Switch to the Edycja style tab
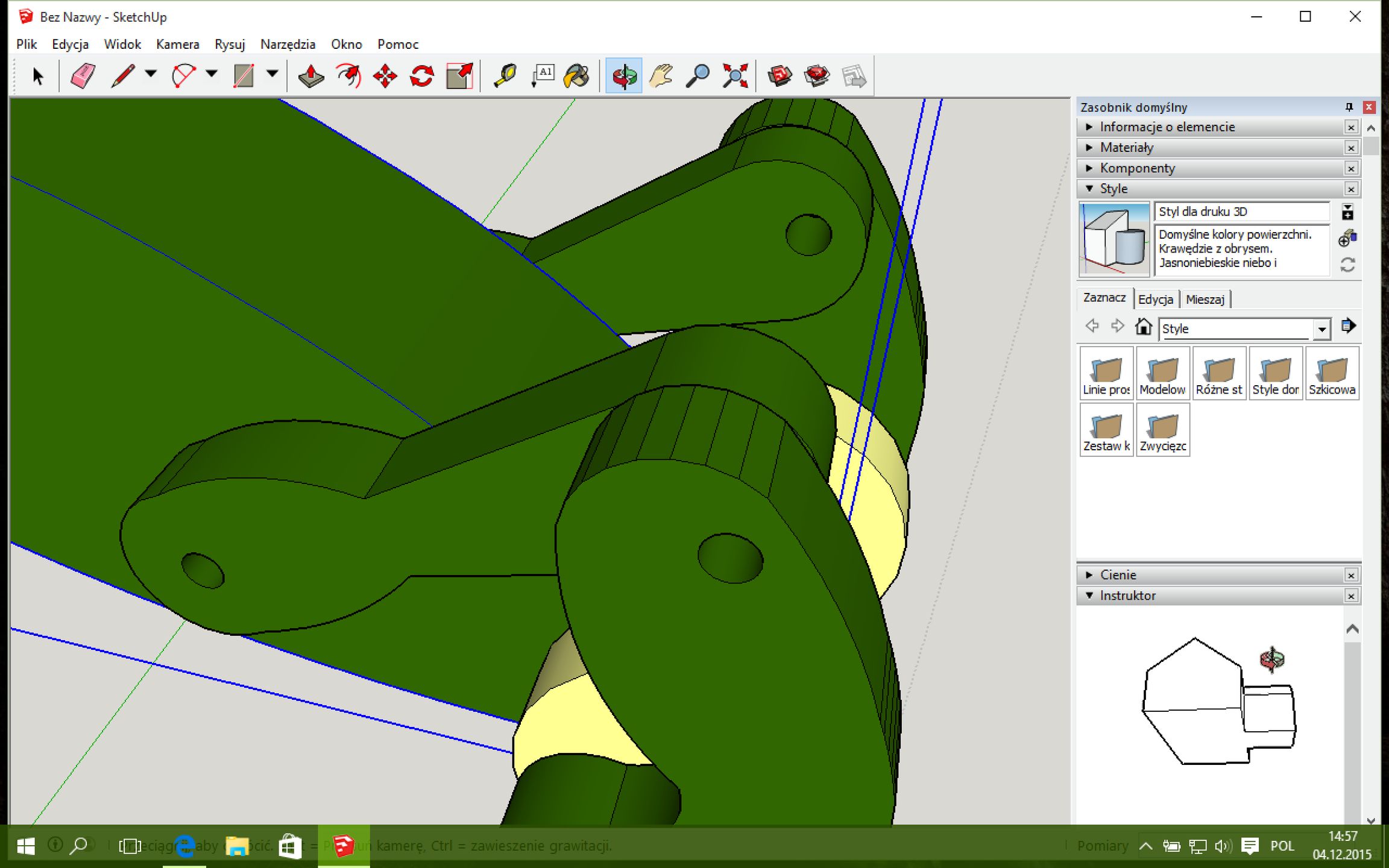 pyautogui.click(x=1155, y=300)
